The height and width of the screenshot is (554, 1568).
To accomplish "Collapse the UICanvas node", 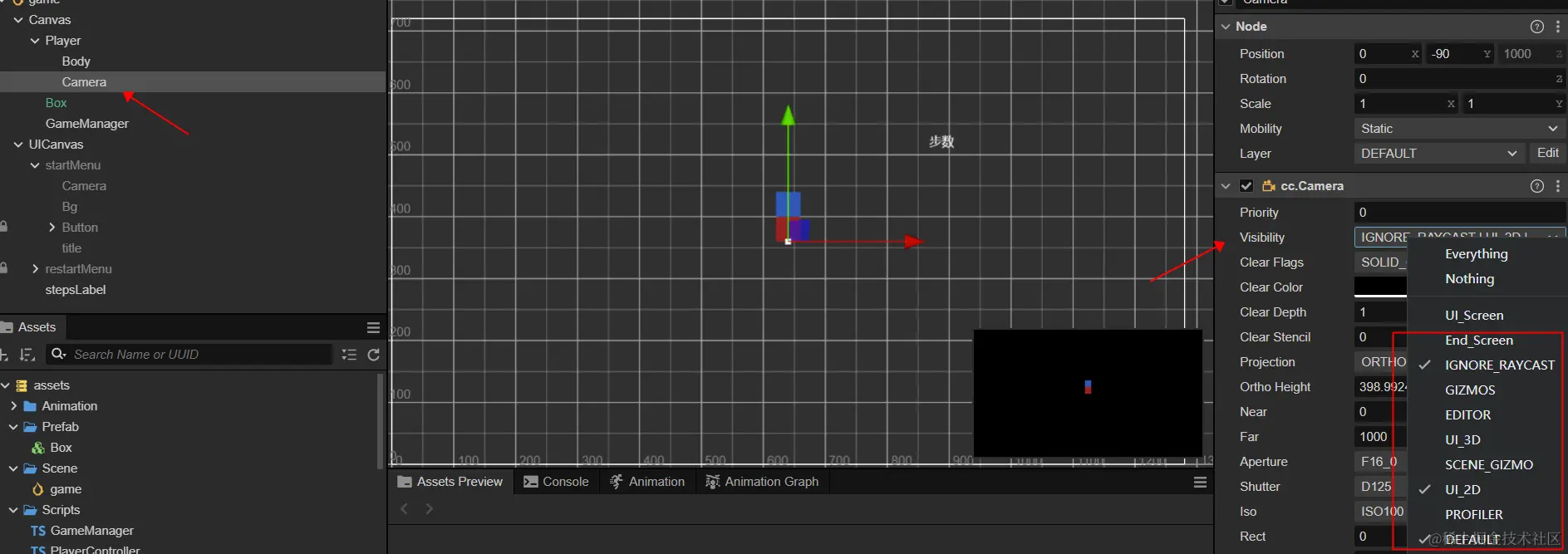I will pyautogui.click(x=18, y=145).
